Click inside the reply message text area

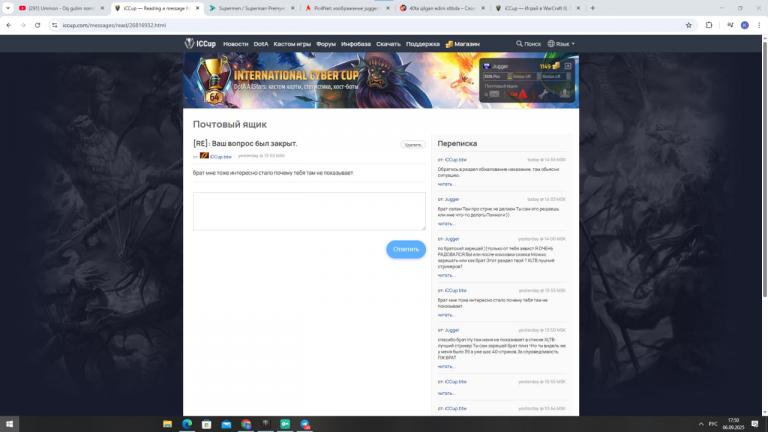click(x=309, y=211)
